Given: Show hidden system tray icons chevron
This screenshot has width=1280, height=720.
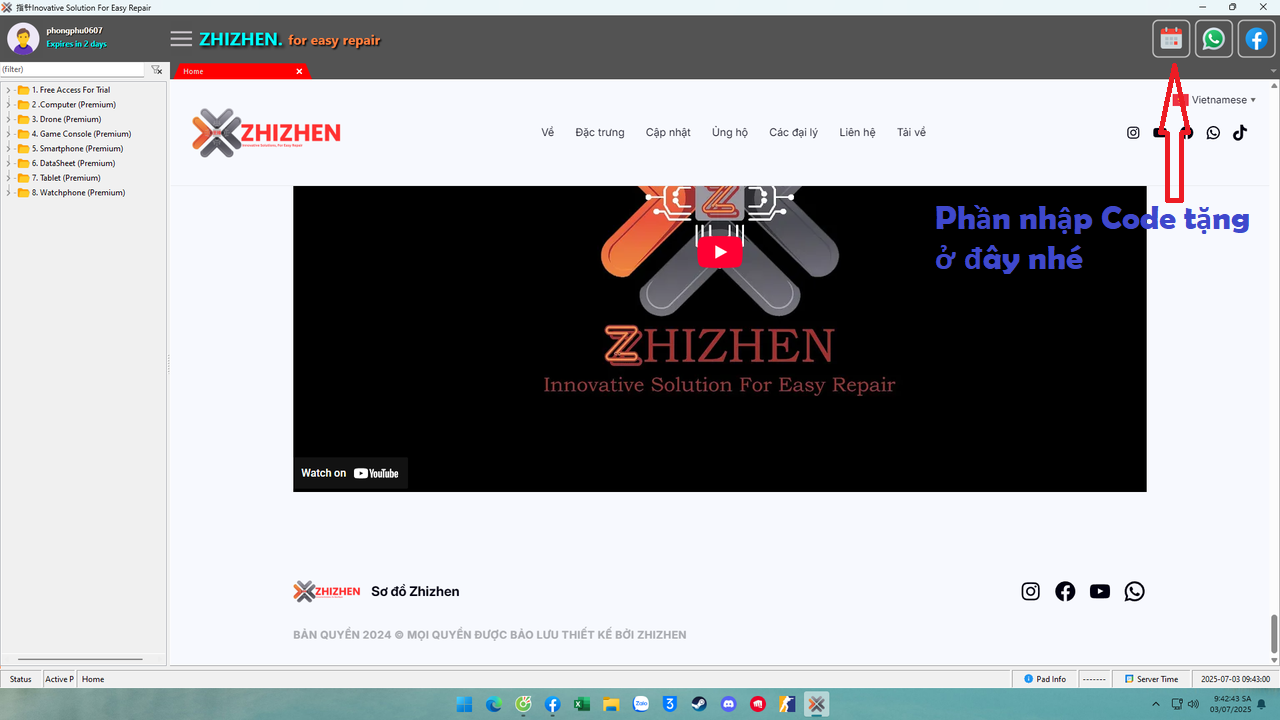Looking at the screenshot, I should click(1156, 704).
